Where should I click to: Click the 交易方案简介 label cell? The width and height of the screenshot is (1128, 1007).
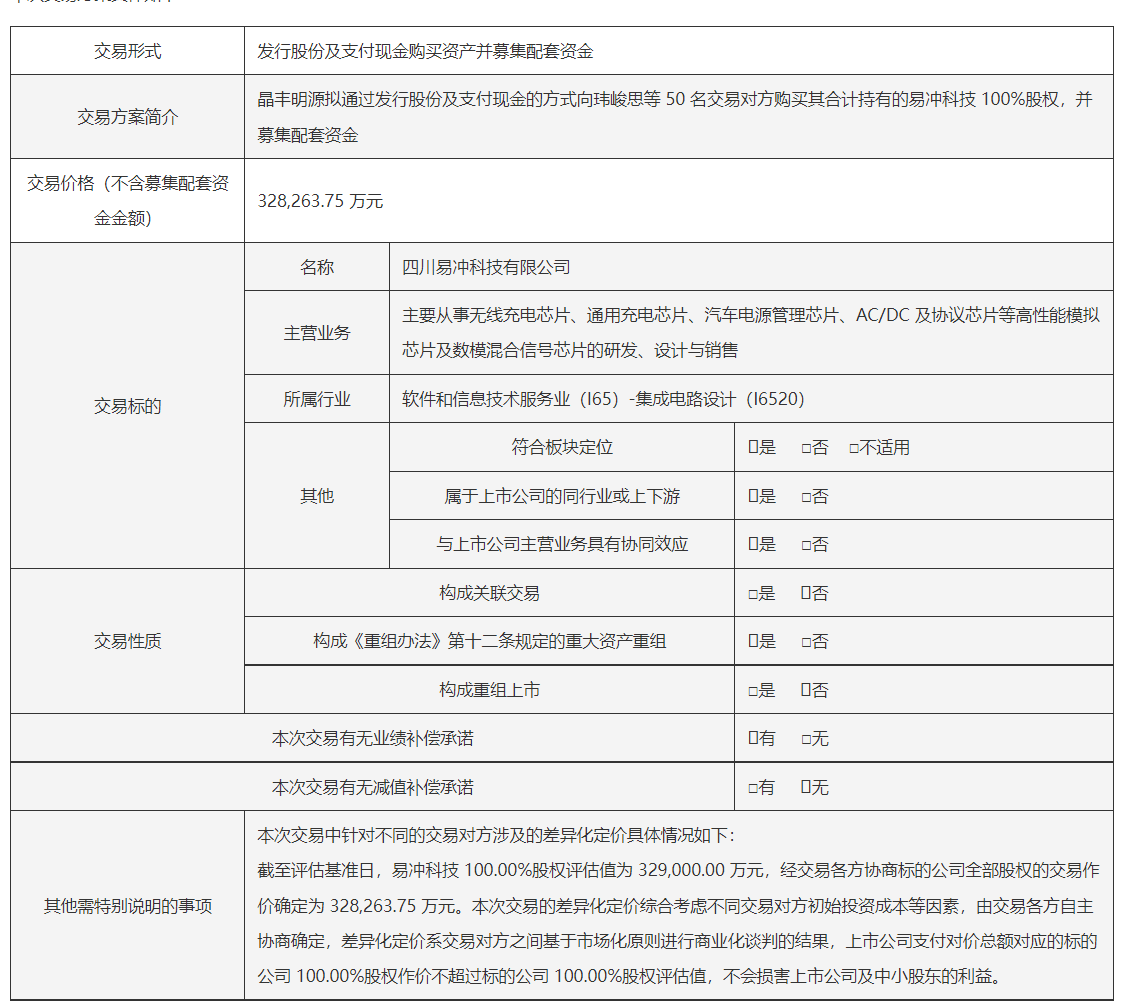[127, 117]
